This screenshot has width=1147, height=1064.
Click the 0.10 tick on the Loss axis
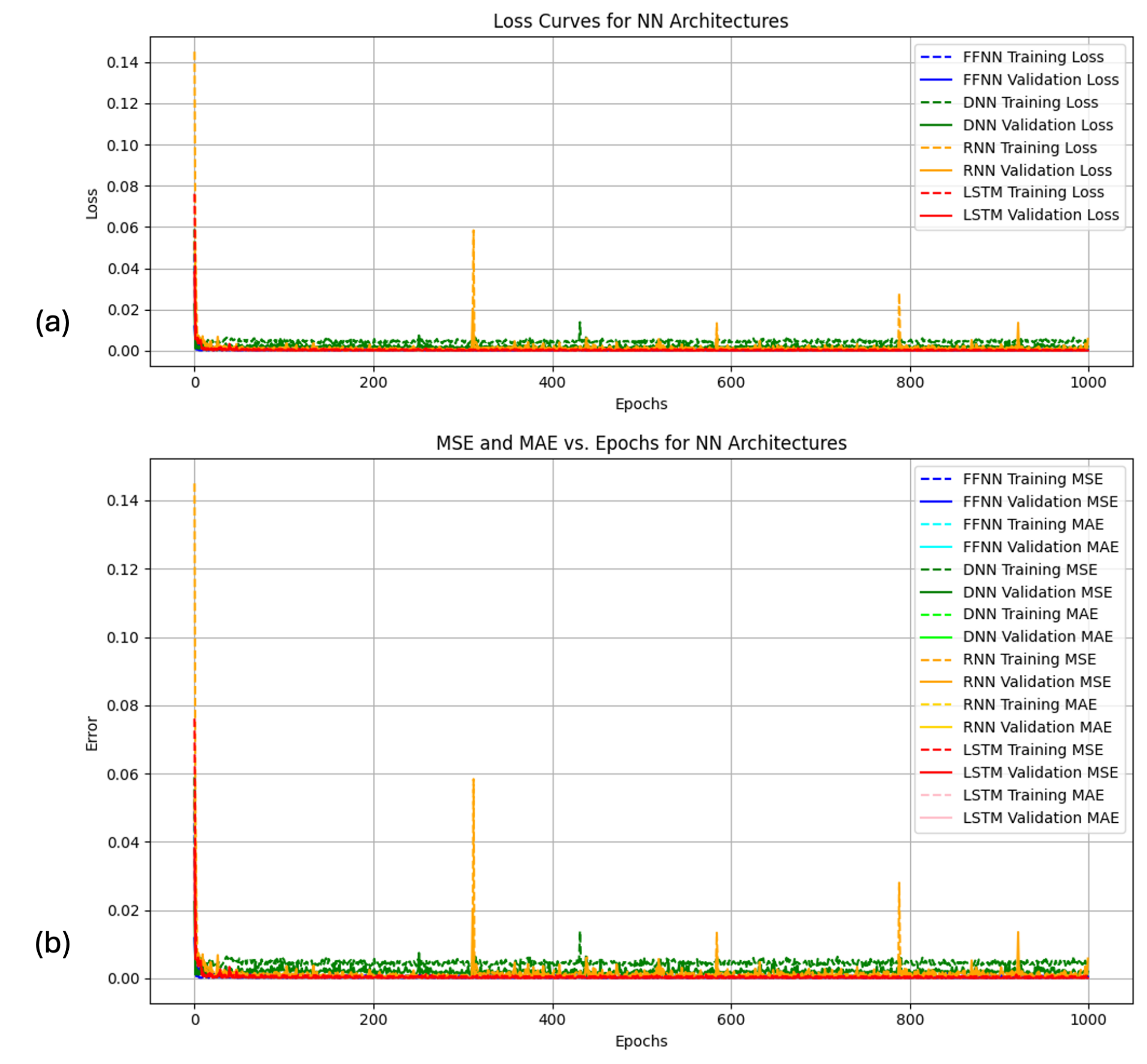[x=122, y=145]
